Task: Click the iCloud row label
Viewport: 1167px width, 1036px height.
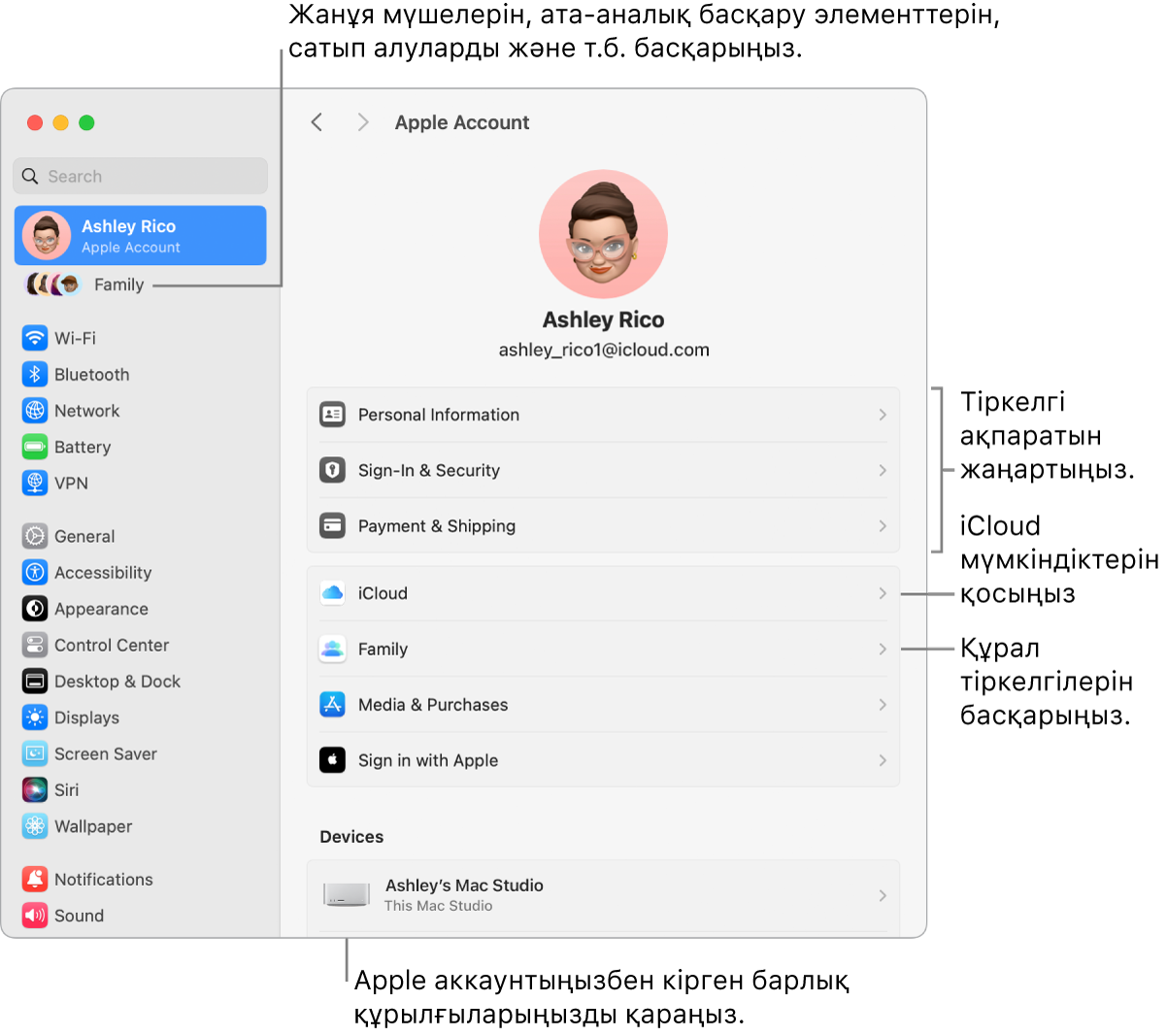Action: tap(383, 593)
